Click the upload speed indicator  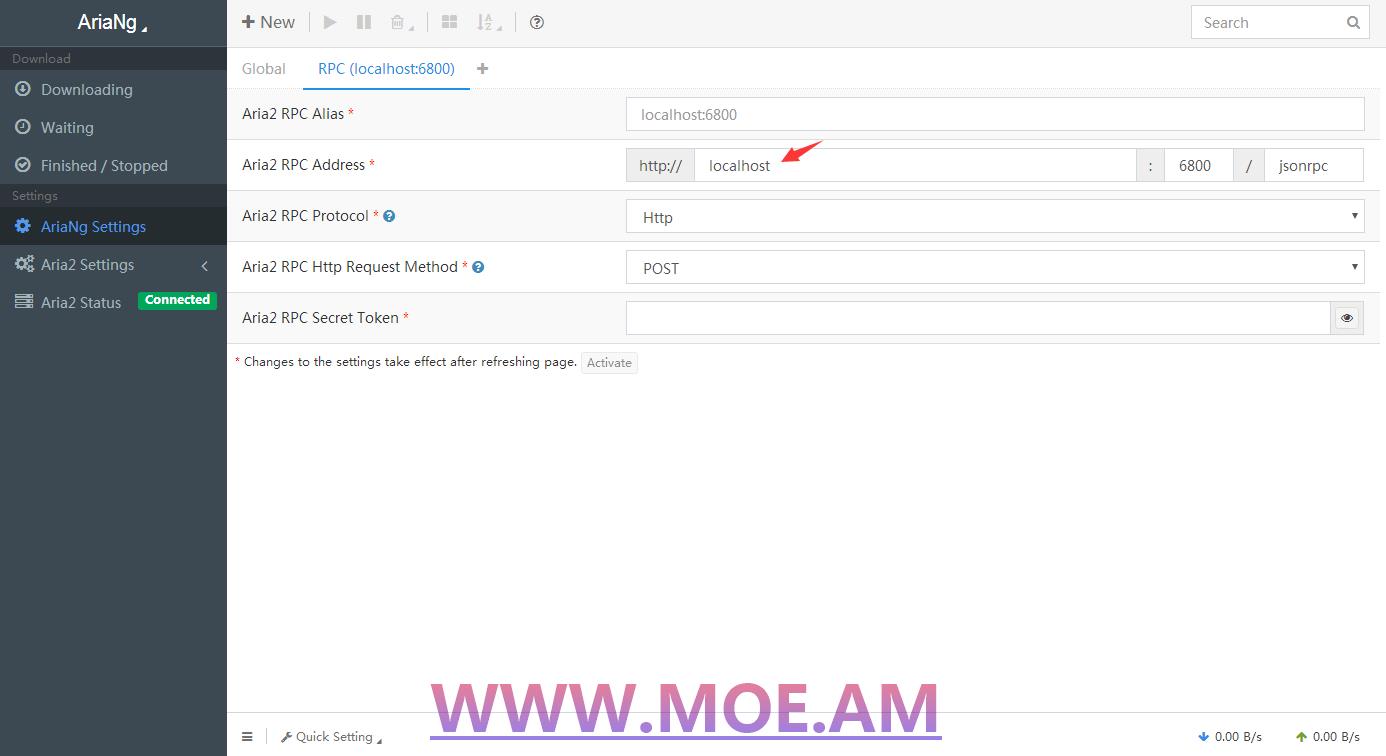point(1328,737)
